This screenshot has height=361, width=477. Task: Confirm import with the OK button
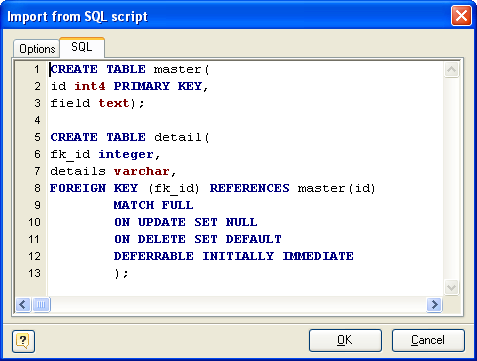[x=345, y=340]
